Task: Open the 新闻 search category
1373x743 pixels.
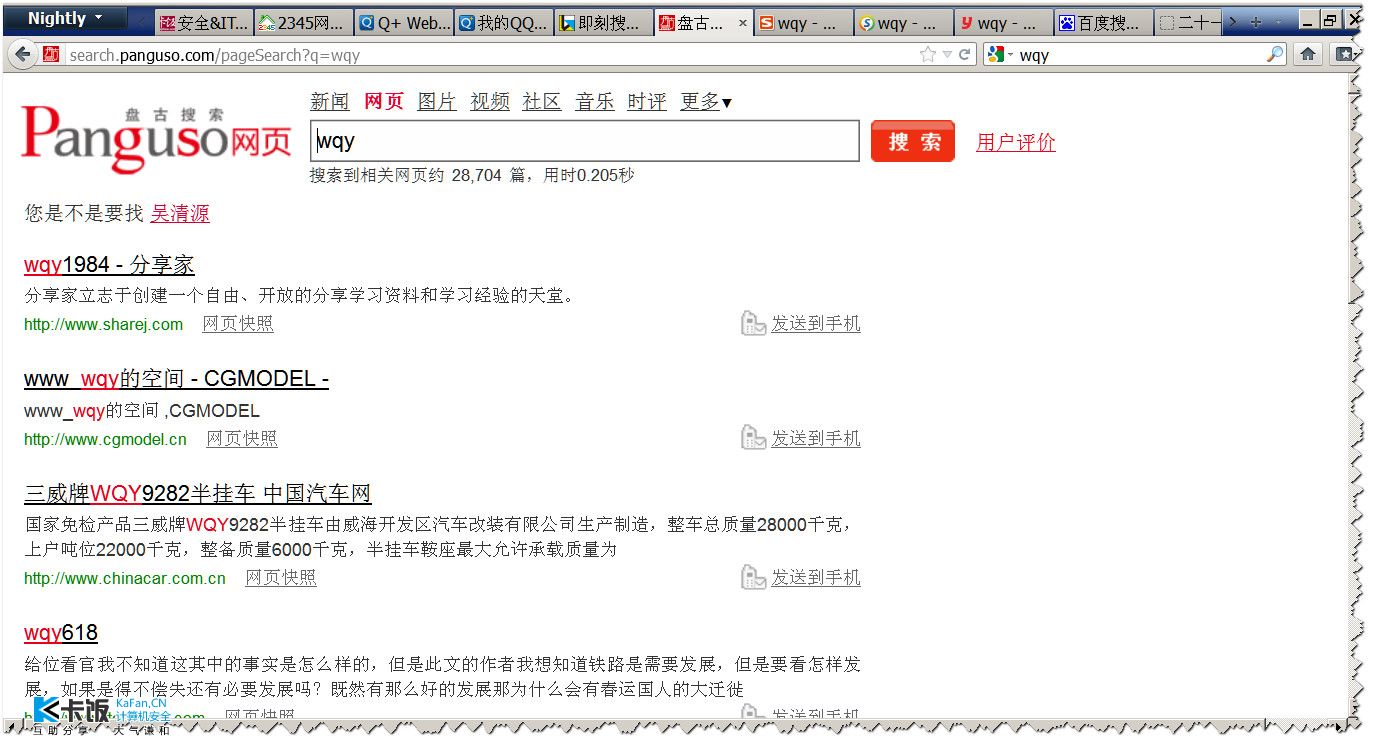Action: (x=330, y=102)
